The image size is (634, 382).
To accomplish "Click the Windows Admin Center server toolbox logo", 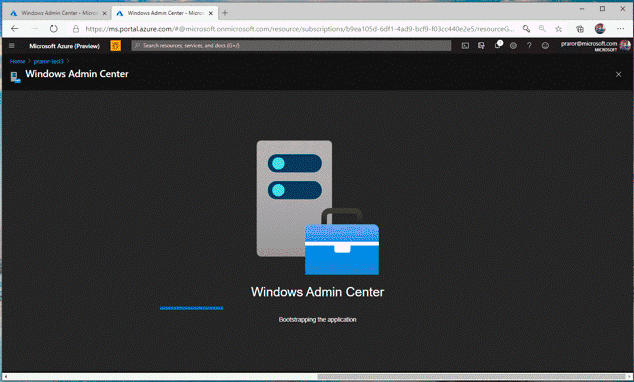I will click(x=318, y=207).
